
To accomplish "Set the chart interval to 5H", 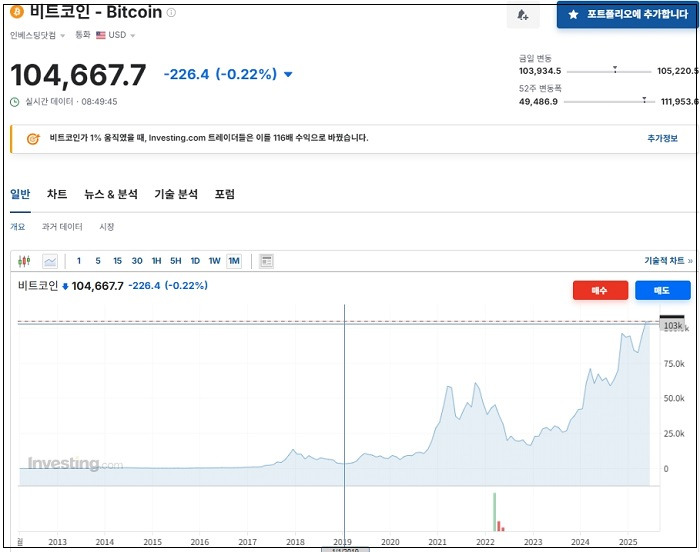I will click(176, 261).
